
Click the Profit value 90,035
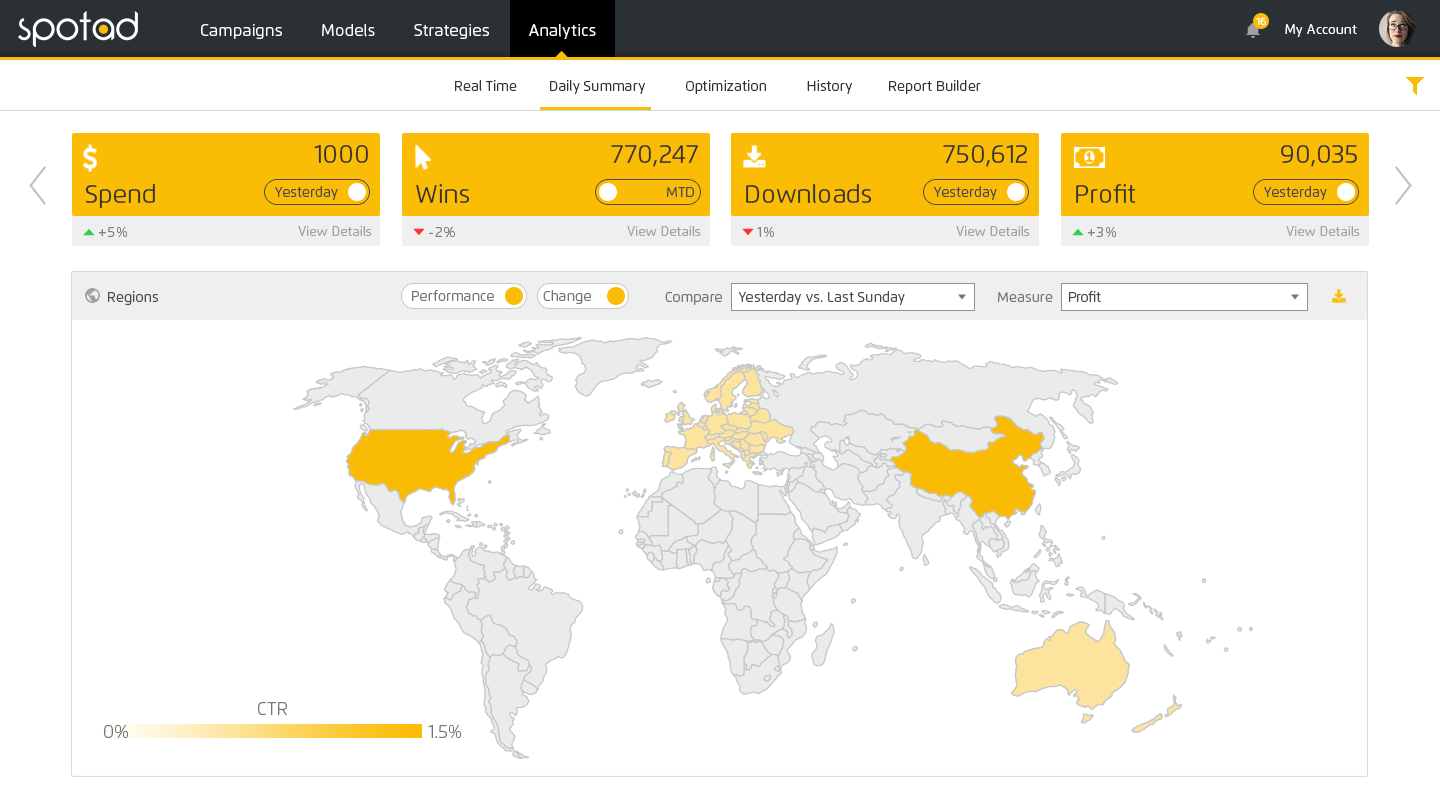[x=1319, y=154]
